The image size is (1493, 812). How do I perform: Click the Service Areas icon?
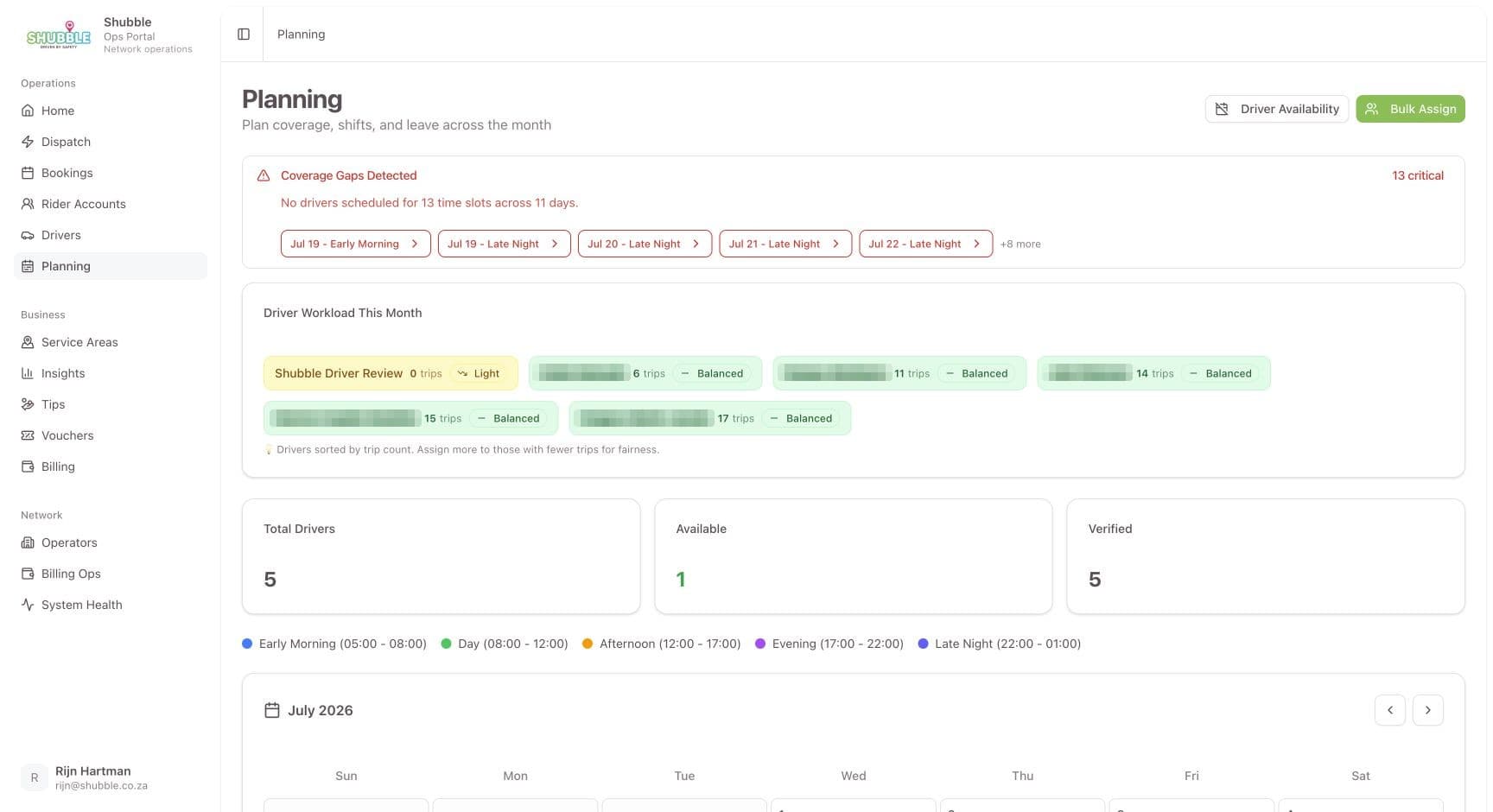28,342
